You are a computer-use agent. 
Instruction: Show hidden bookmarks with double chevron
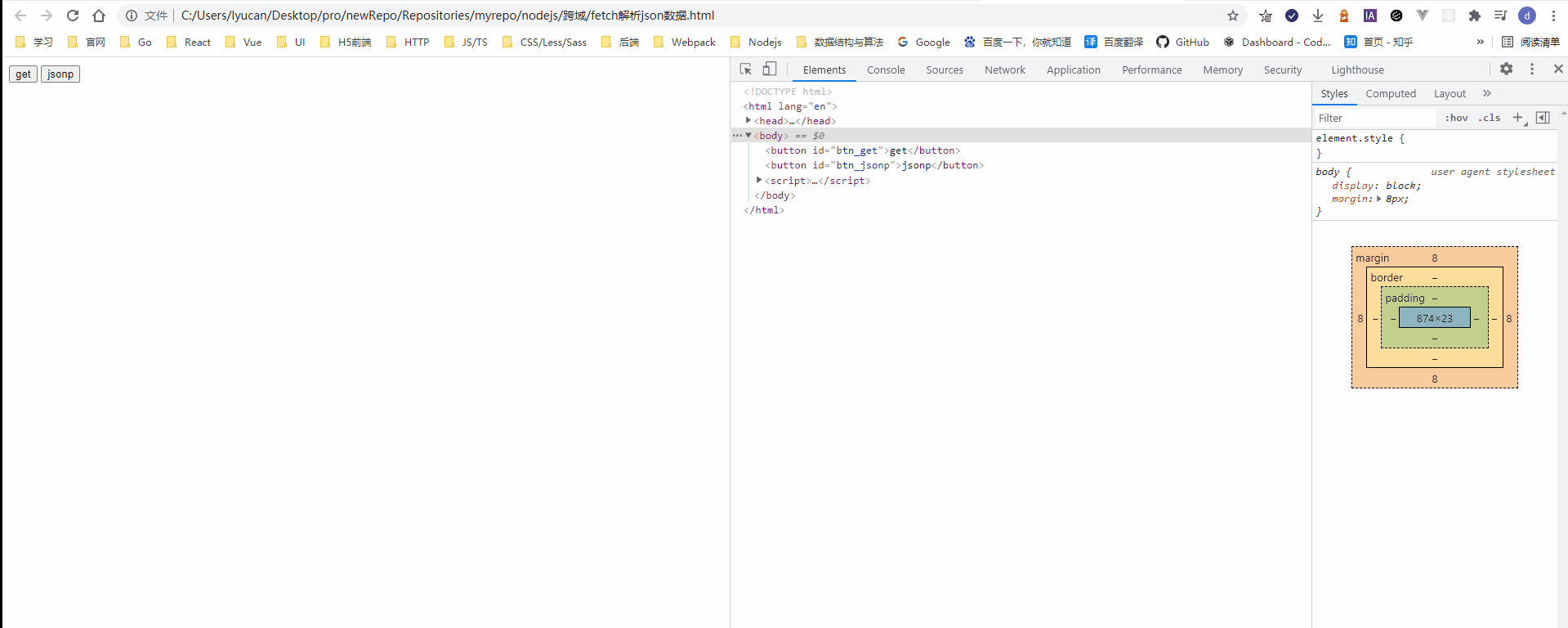coord(1480,42)
